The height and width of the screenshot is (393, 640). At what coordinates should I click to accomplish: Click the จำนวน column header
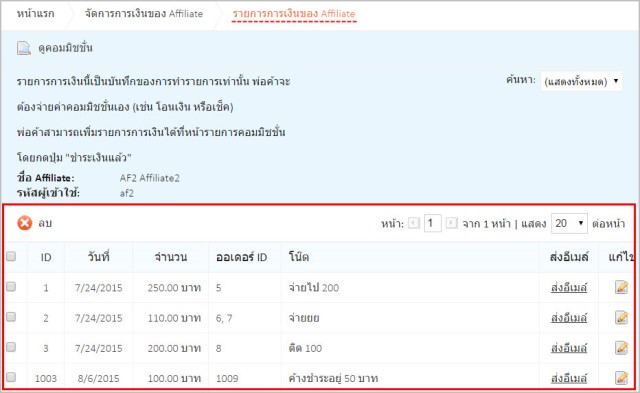coord(171,257)
